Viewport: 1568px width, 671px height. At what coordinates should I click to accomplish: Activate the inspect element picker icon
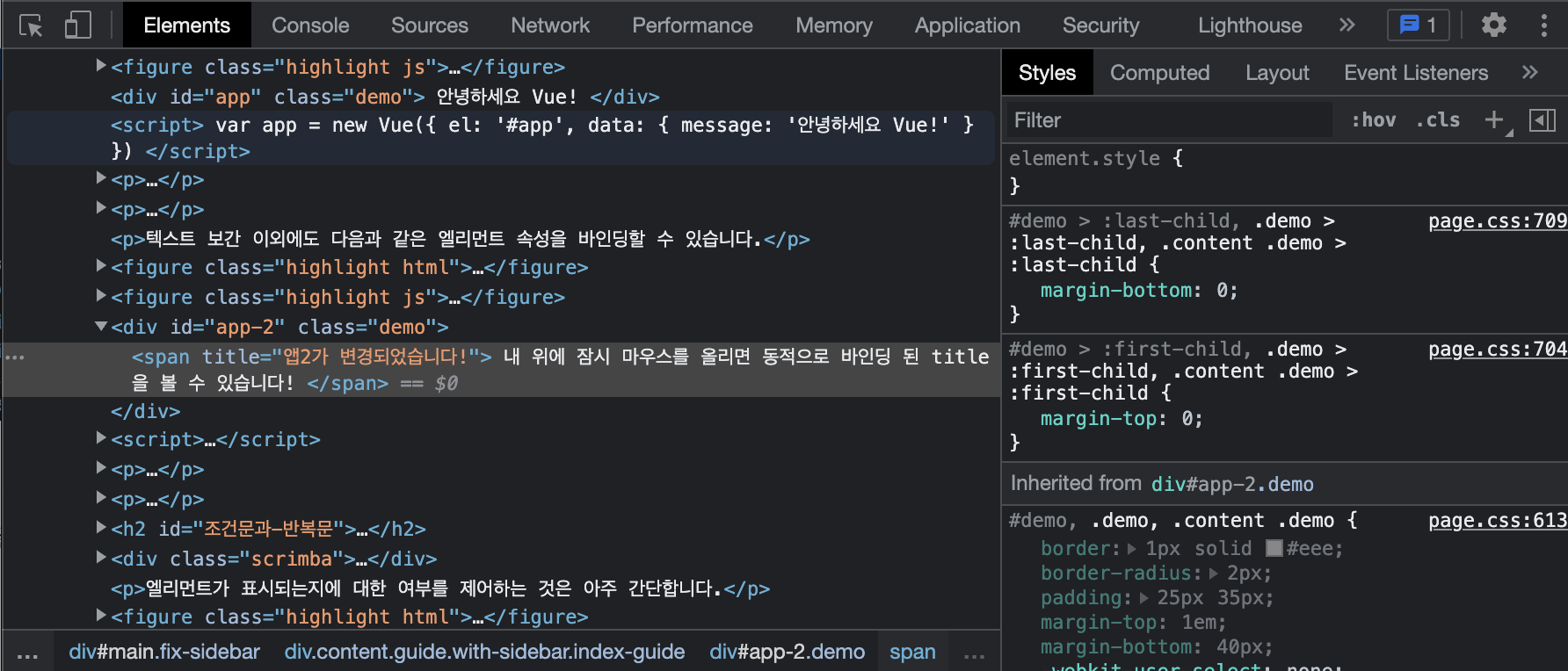(31, 25)
